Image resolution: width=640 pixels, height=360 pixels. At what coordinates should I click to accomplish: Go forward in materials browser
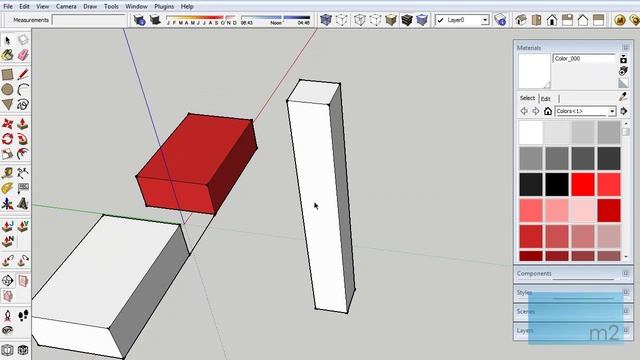point(536,111)
